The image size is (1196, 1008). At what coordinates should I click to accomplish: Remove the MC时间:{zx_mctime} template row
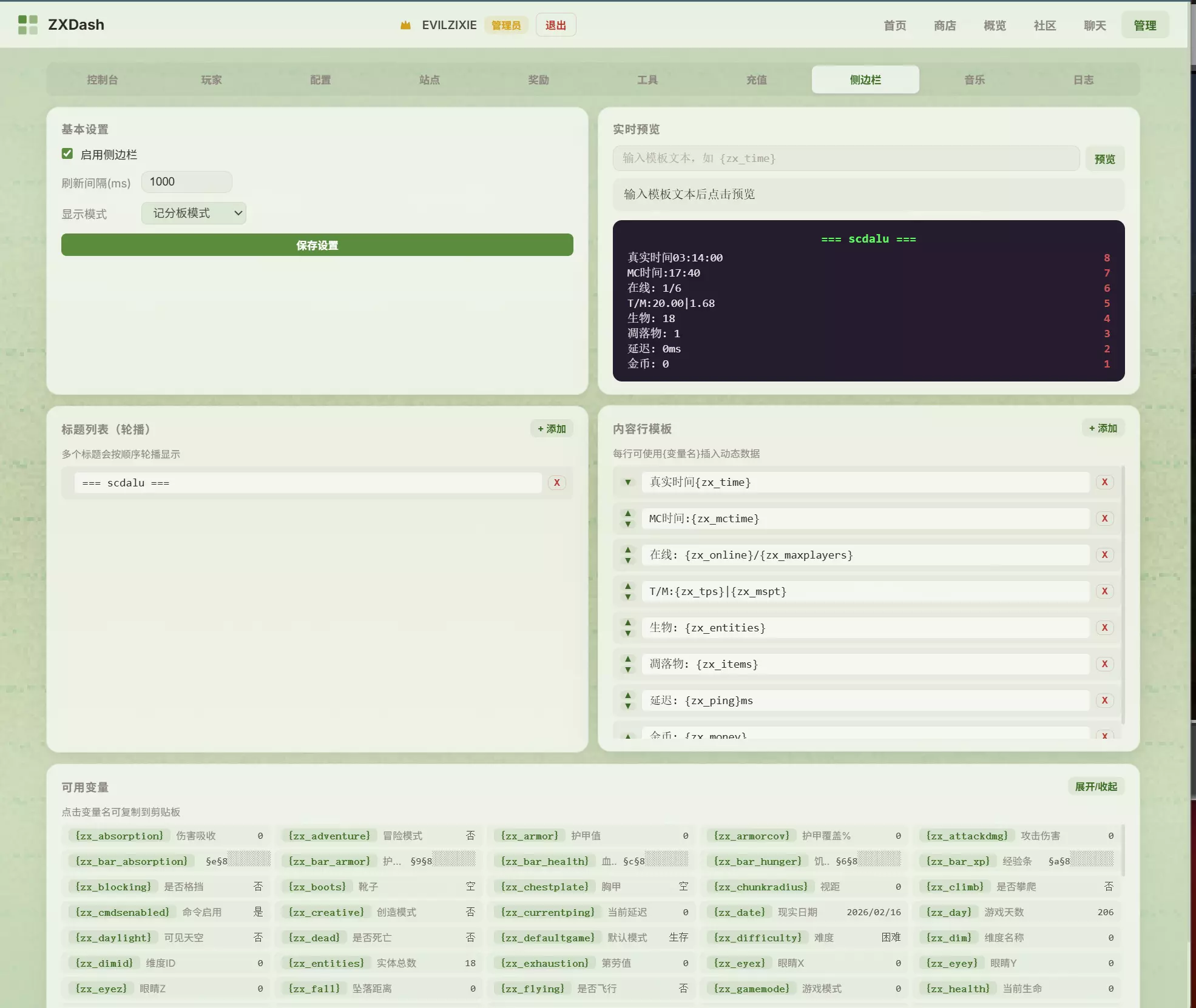click(1104, 519)
